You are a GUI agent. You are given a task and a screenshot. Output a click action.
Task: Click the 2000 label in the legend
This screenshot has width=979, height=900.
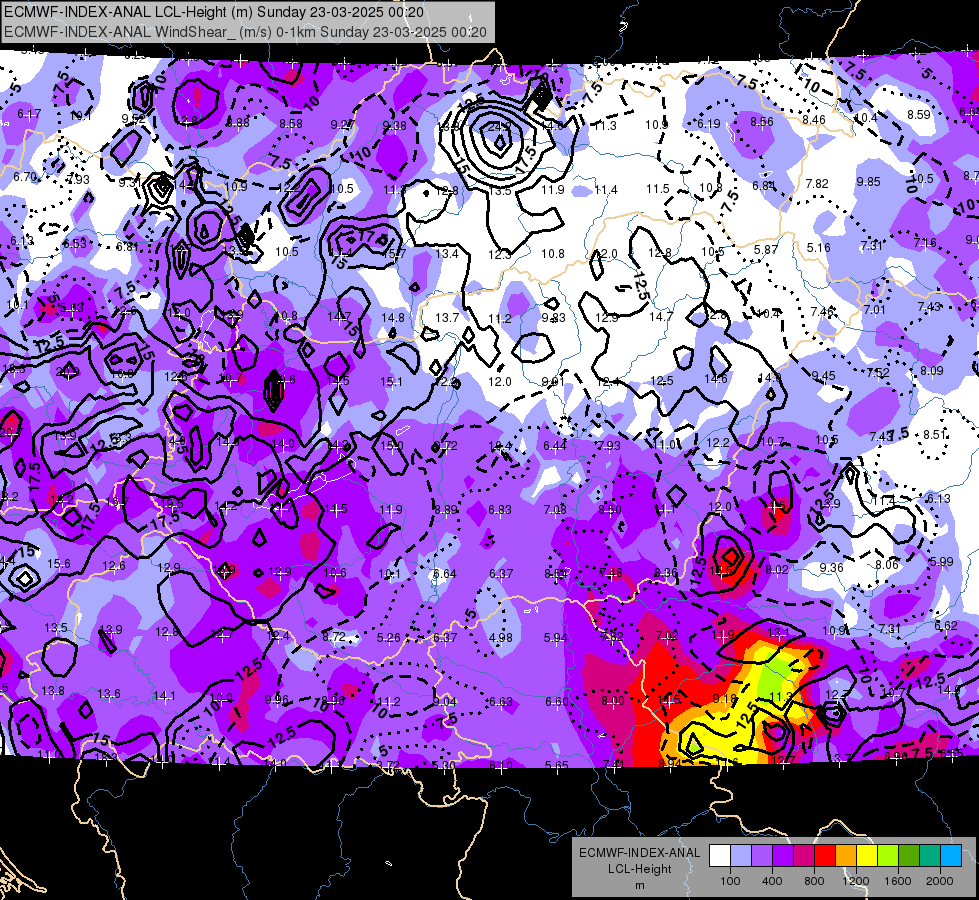[940, 881]
